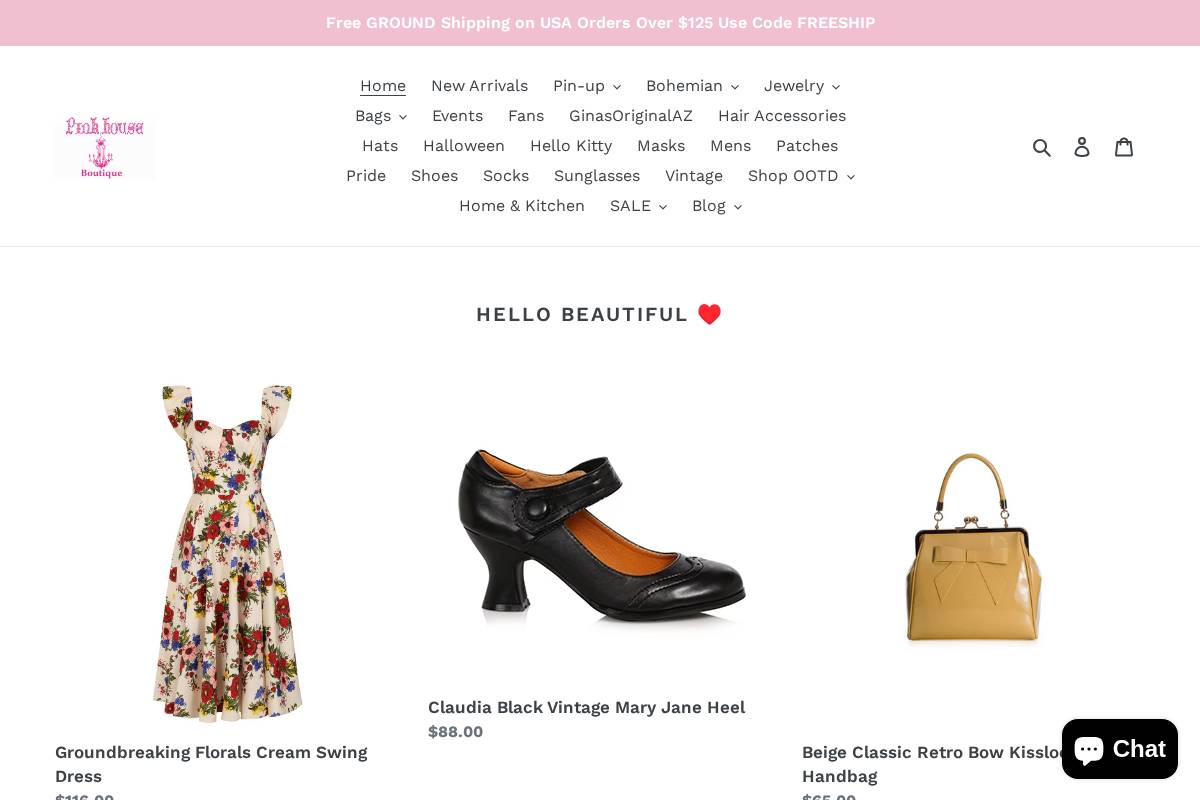
Task: Click the $88.00 price text
Action: pyautogui.click(x=455, y=732)
